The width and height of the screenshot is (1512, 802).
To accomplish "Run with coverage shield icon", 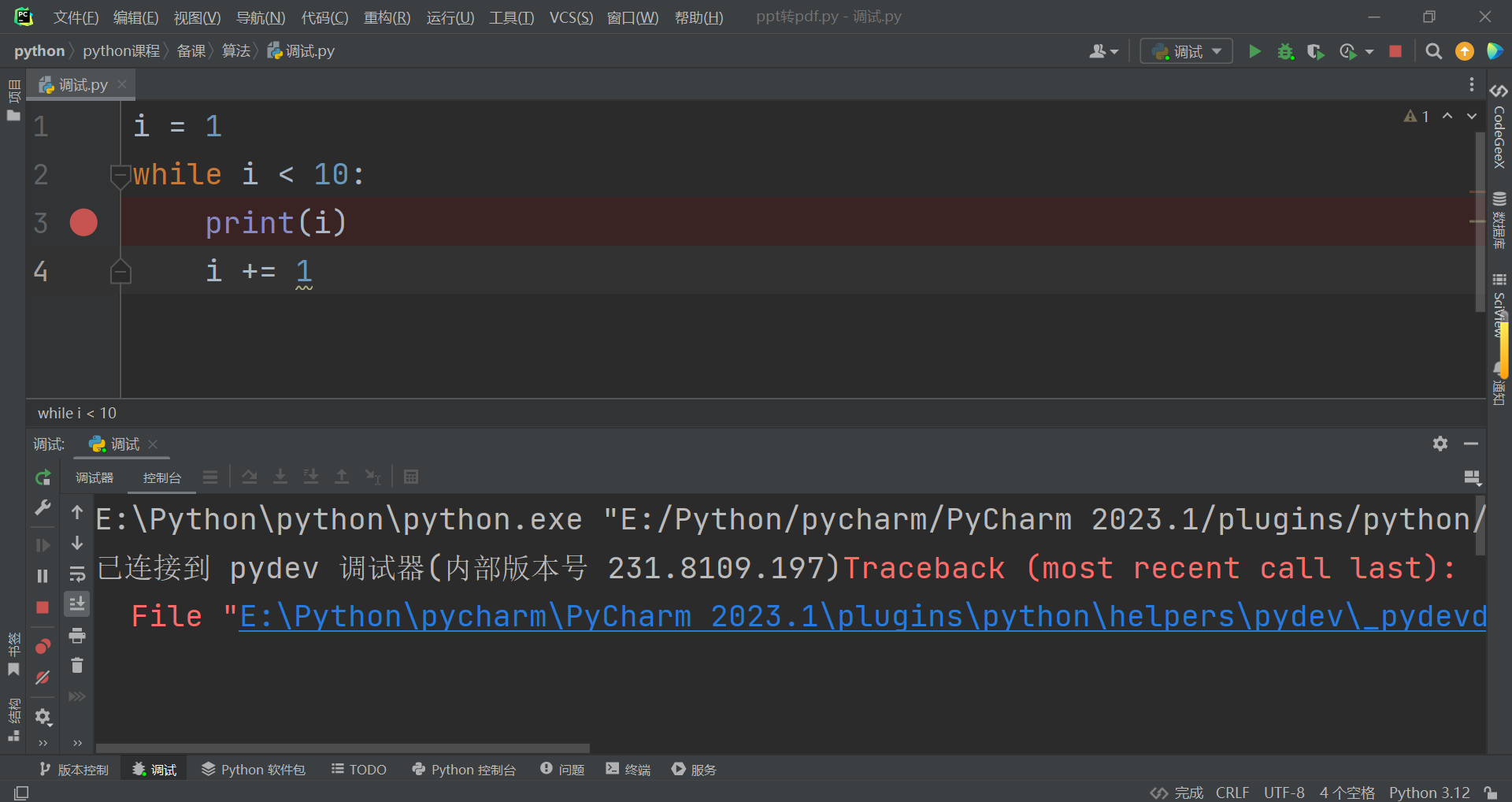I will pos(1315,51).
